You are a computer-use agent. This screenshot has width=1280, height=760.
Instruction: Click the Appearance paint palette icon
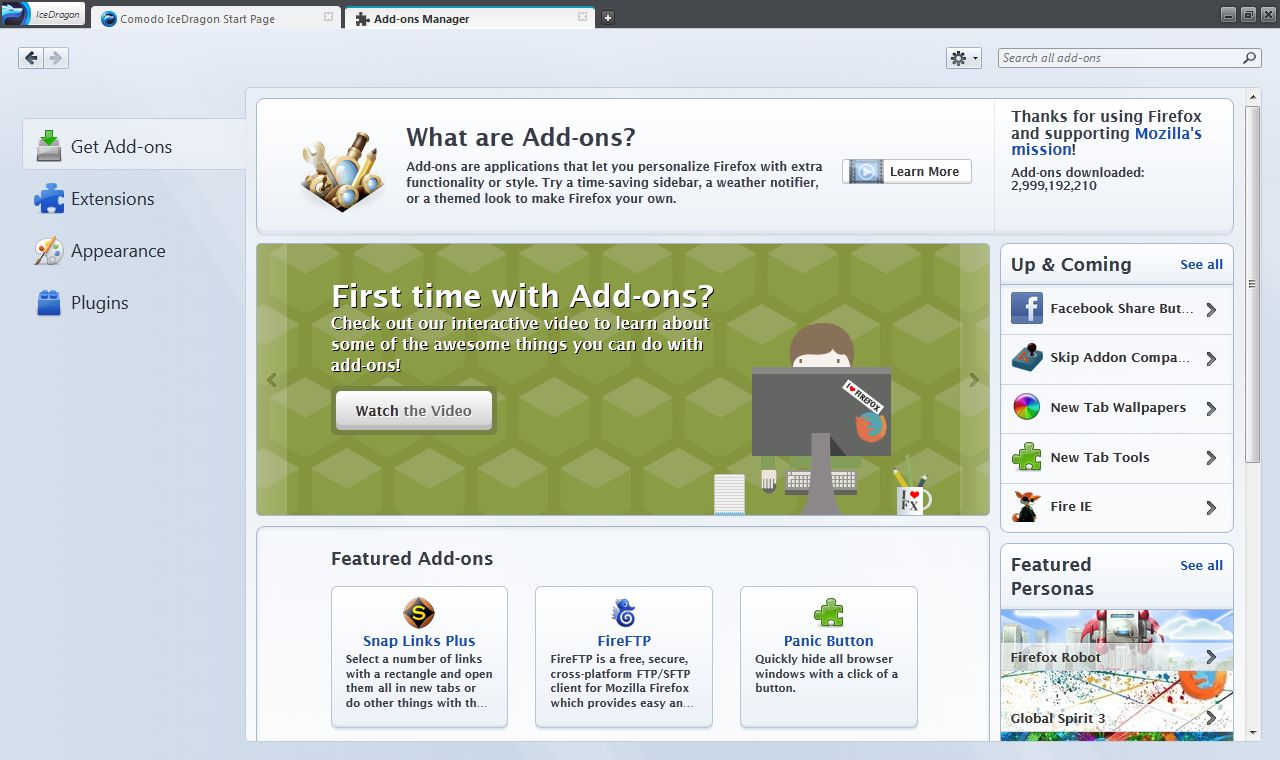pyautogui.click(x=48, y=251)
